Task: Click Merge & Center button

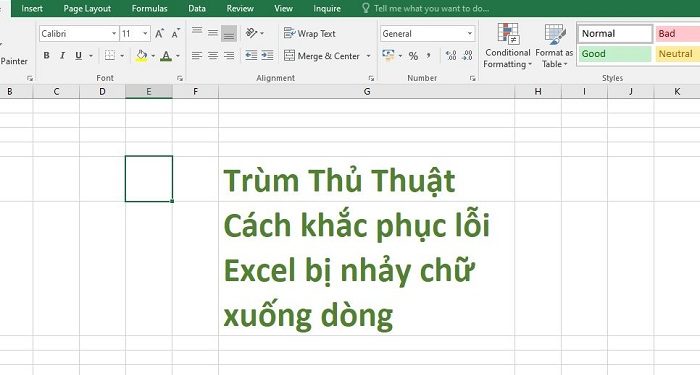Action: coord(322,56)
